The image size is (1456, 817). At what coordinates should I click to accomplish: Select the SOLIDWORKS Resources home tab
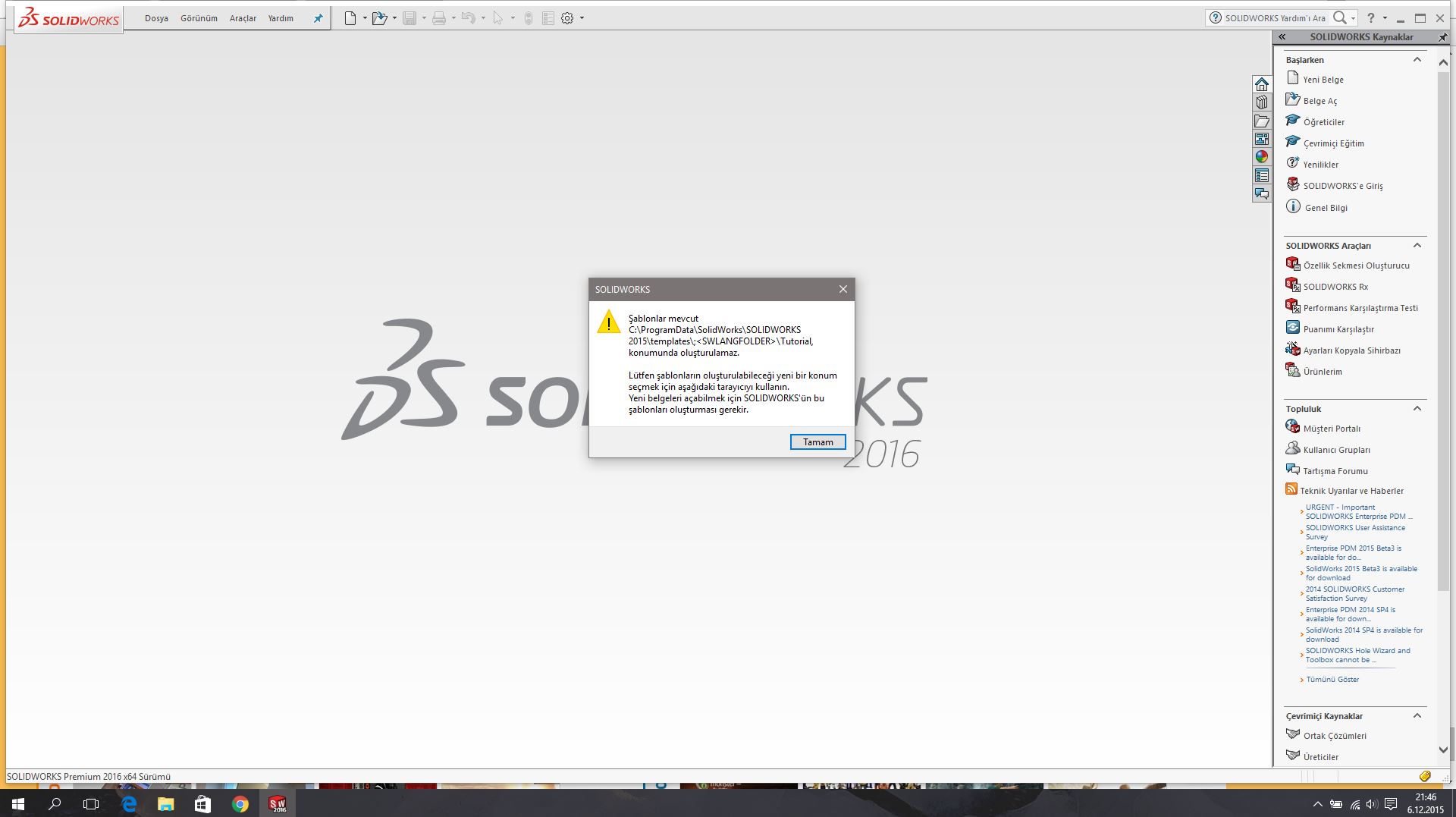tap(1262, 84)
